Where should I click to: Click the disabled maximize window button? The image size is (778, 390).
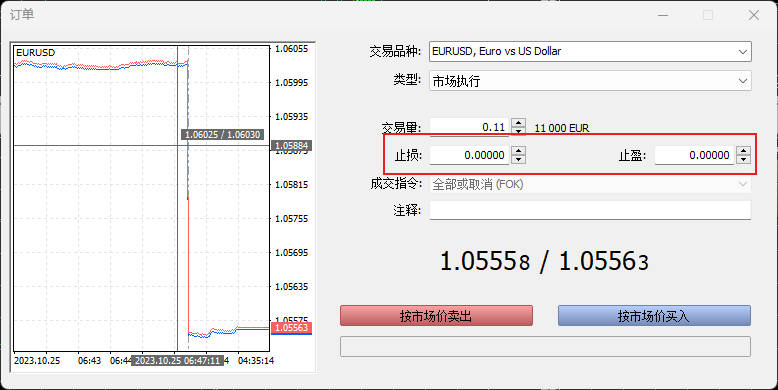click(708, 15)
